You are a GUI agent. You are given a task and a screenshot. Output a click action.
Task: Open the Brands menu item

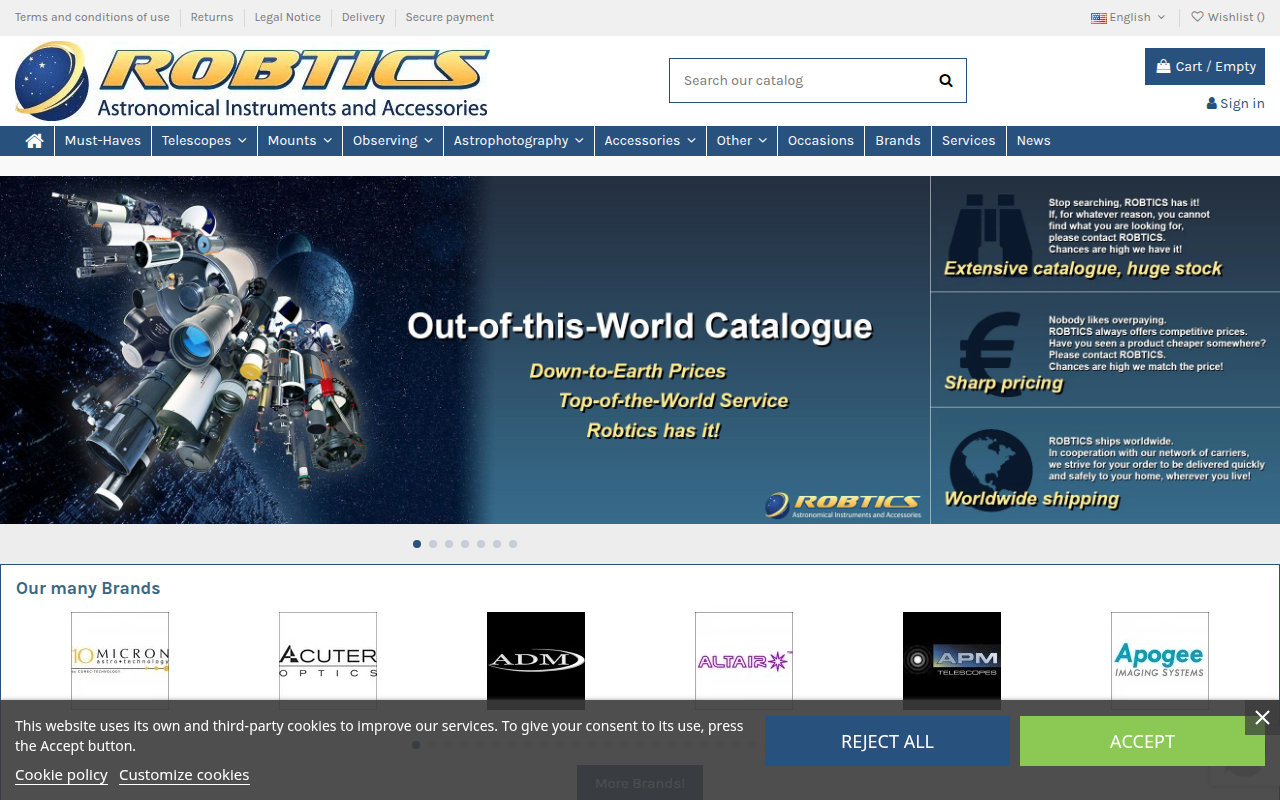[898, 141]
